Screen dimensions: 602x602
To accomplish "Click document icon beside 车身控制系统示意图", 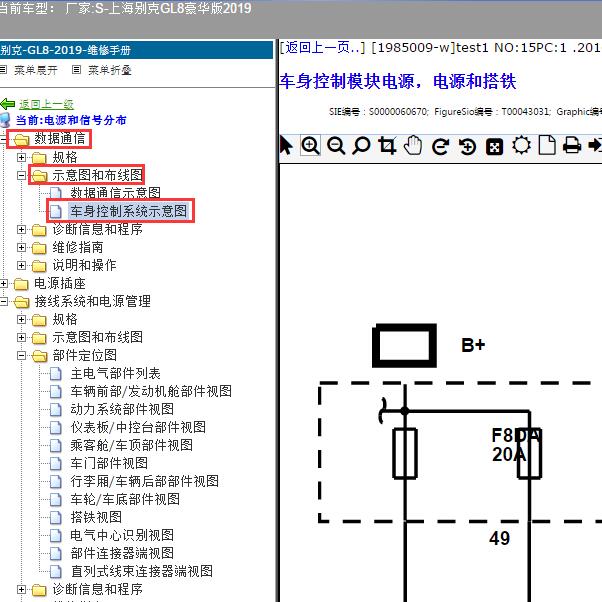I will click(56, 211).
